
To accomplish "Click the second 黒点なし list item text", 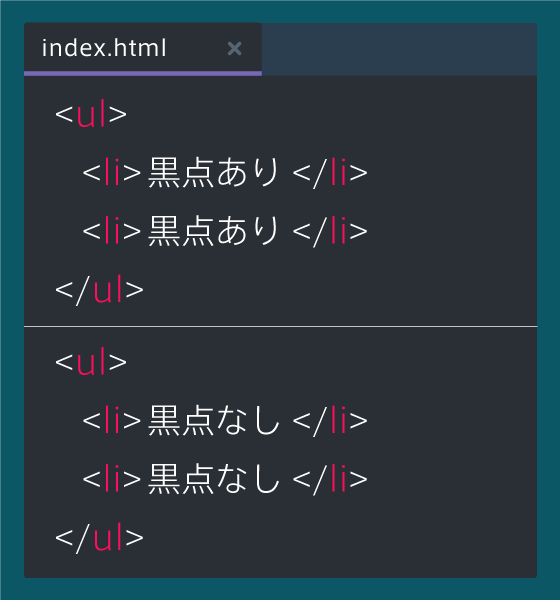I will pos(214,478).
